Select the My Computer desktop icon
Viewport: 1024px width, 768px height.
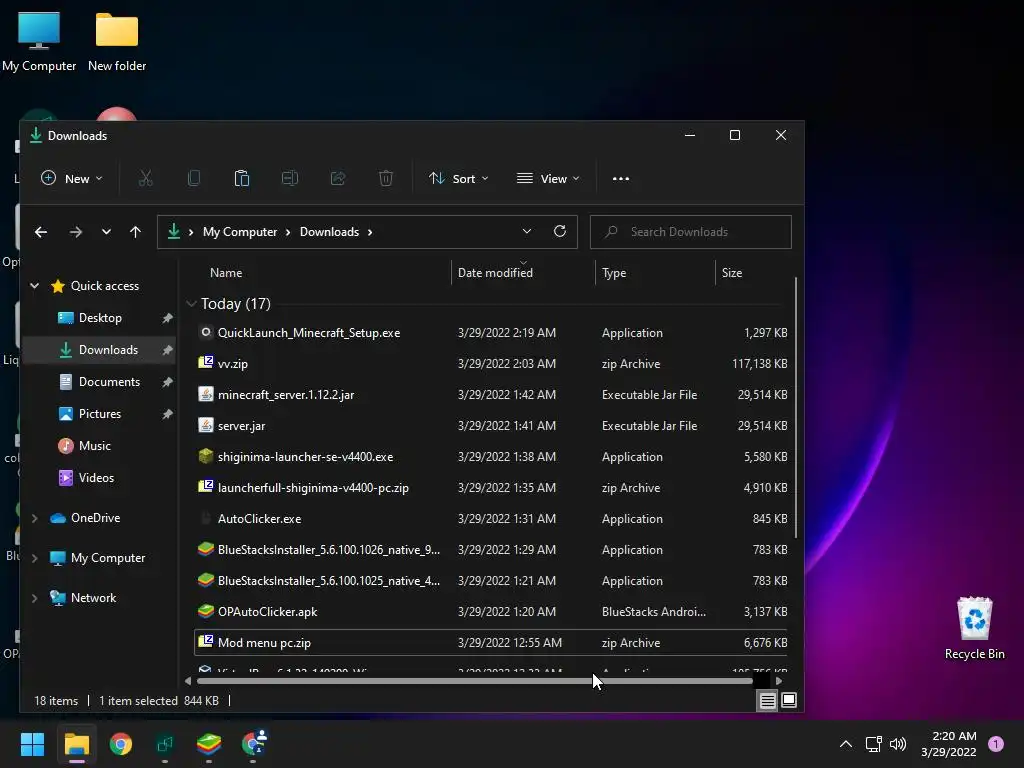coord(39,40)
